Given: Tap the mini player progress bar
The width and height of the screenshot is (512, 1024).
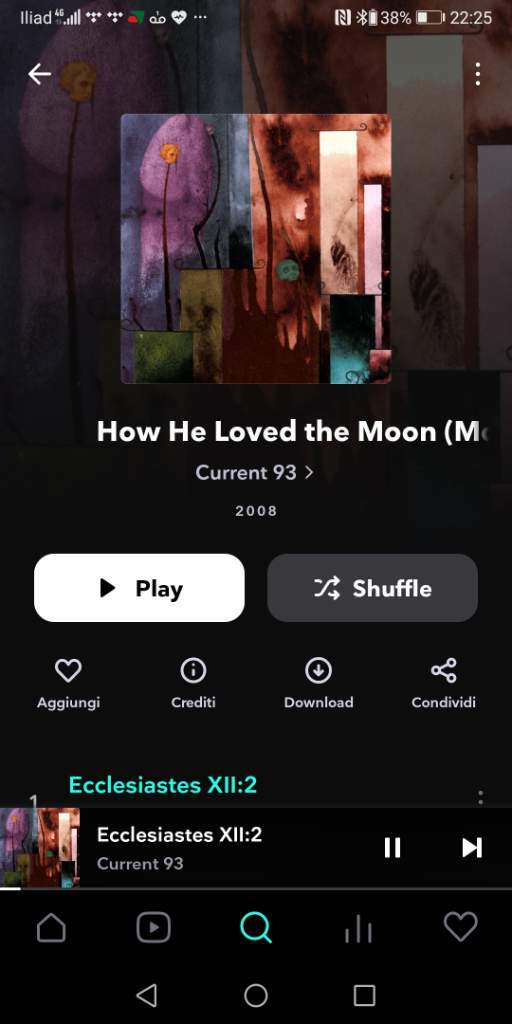Looking at the screenshot, I should pyautogui.click(x=256, y=888).
